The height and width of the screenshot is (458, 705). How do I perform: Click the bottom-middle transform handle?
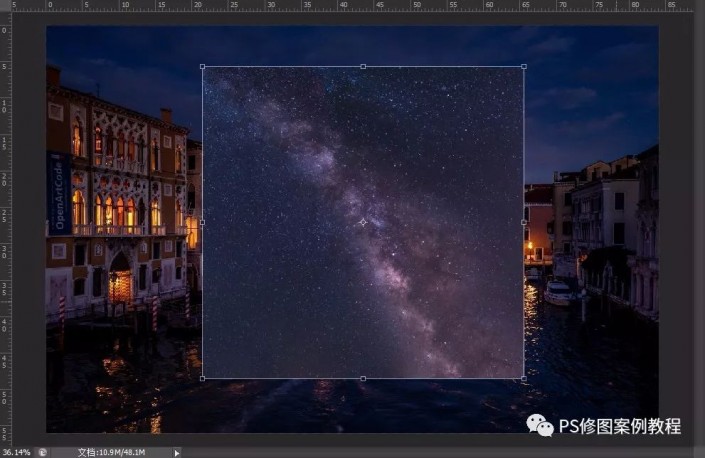363,378
